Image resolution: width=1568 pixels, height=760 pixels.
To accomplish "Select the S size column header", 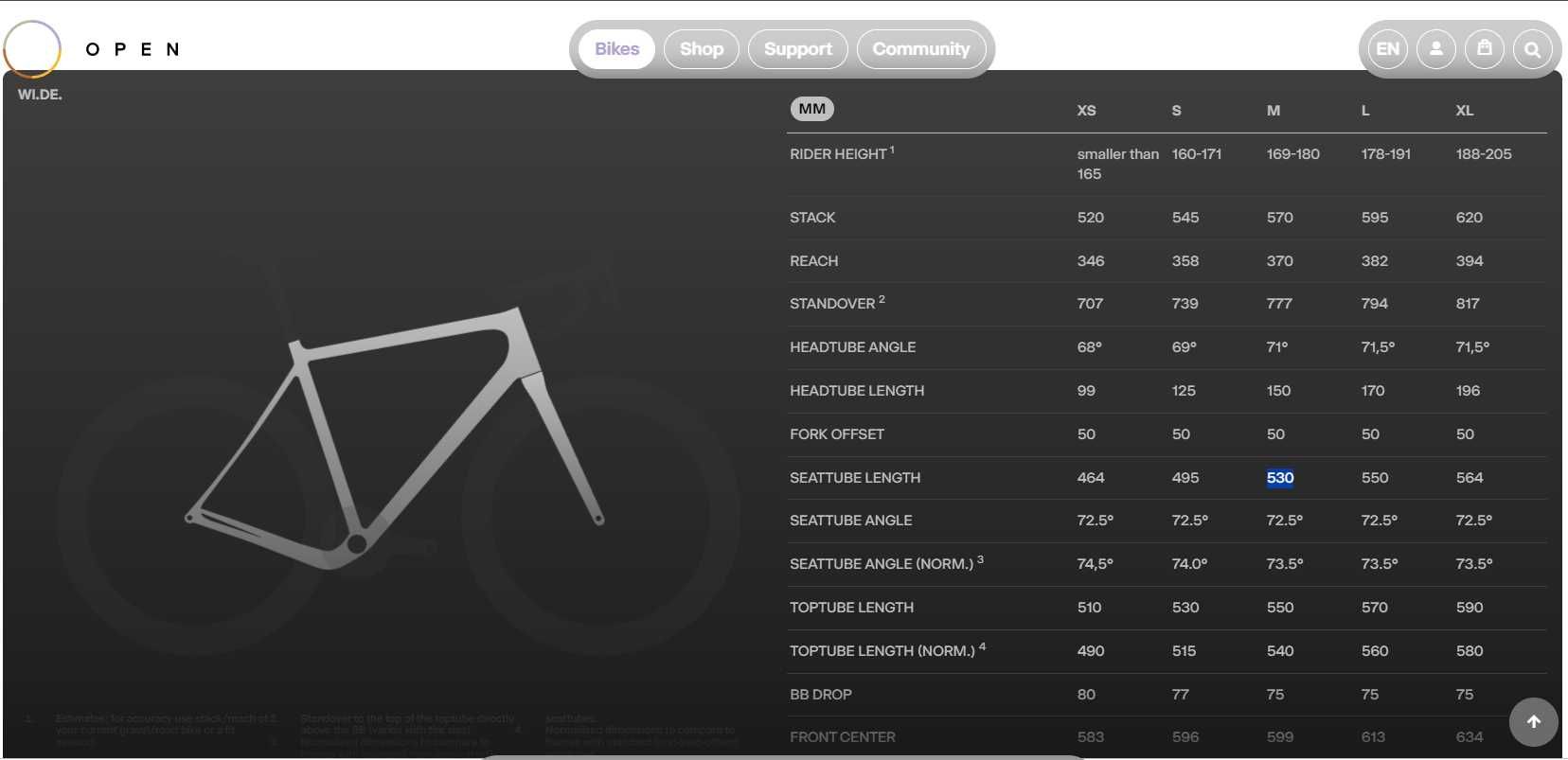I will pos(1177,111).
